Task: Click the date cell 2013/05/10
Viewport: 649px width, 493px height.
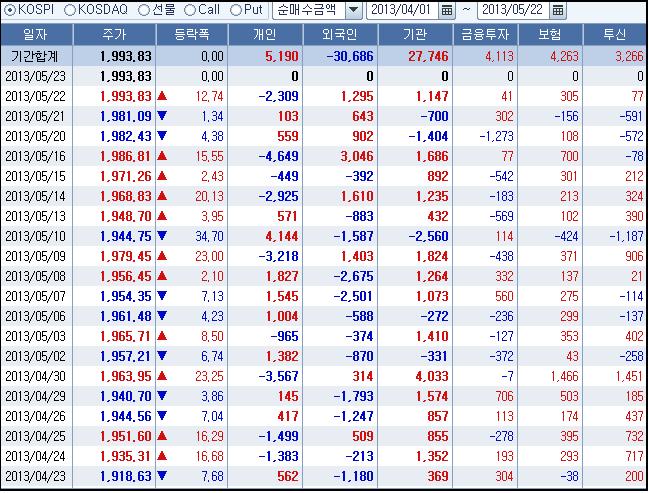Action: pos(36,236)
